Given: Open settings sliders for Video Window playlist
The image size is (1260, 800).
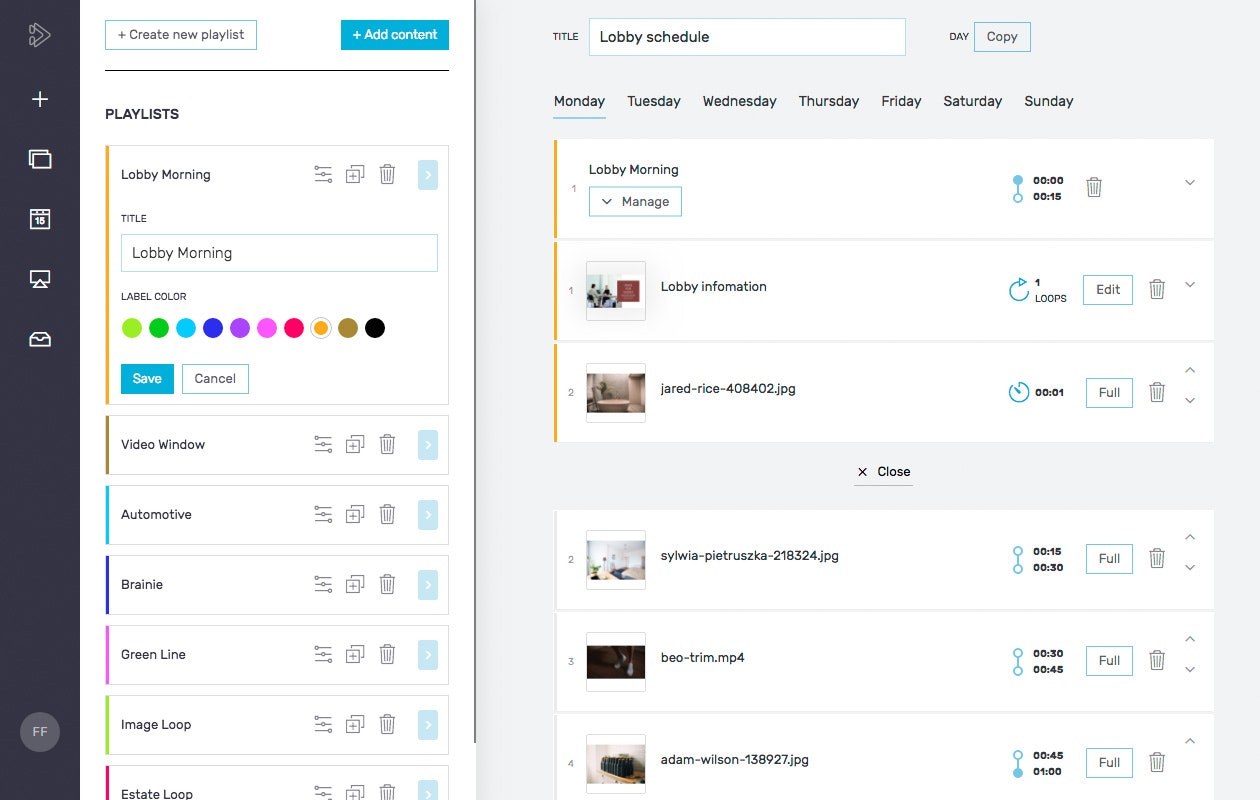Looking at the screenshot, I should point(323,445).
